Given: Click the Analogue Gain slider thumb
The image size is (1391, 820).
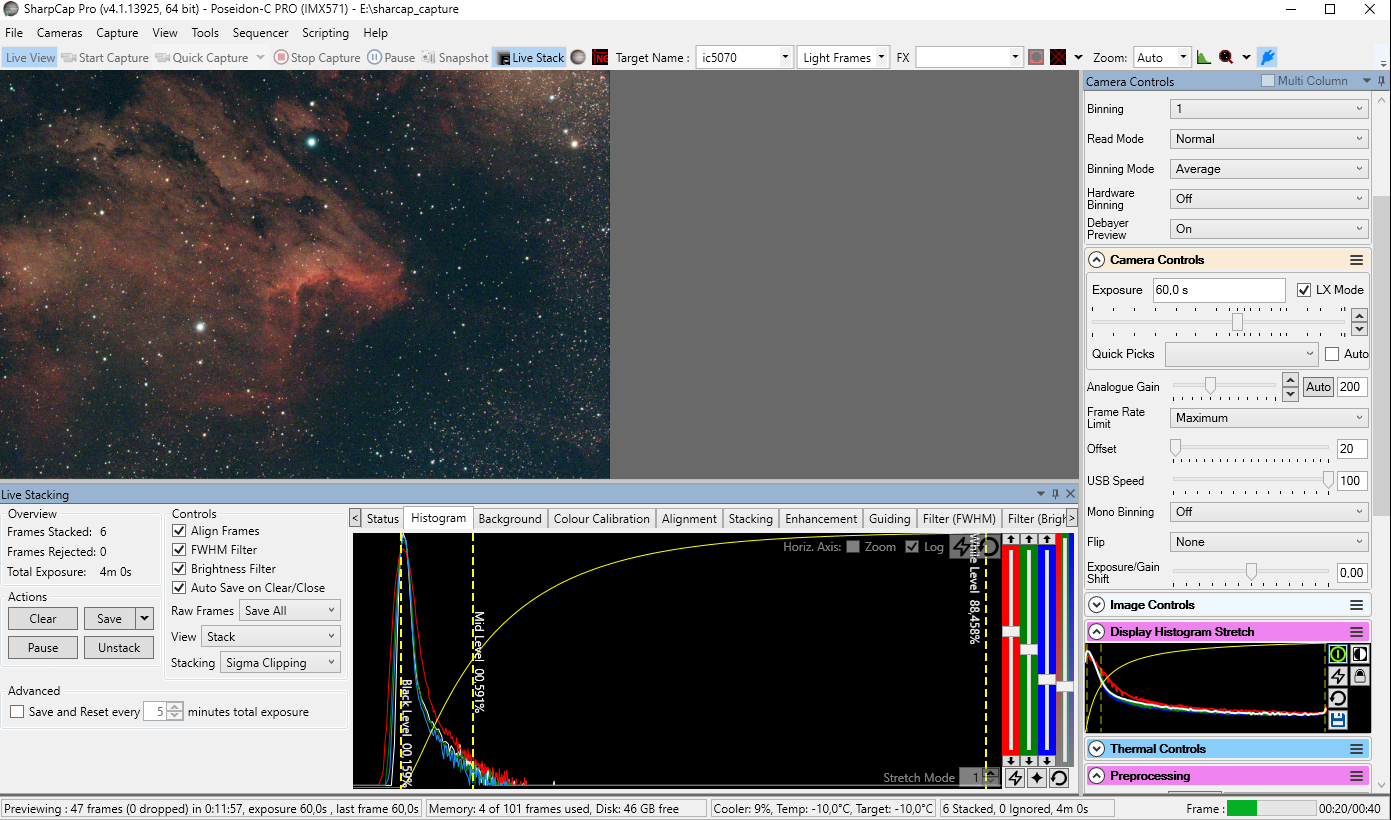Looking at the screenshot, I should [1210, 385].
